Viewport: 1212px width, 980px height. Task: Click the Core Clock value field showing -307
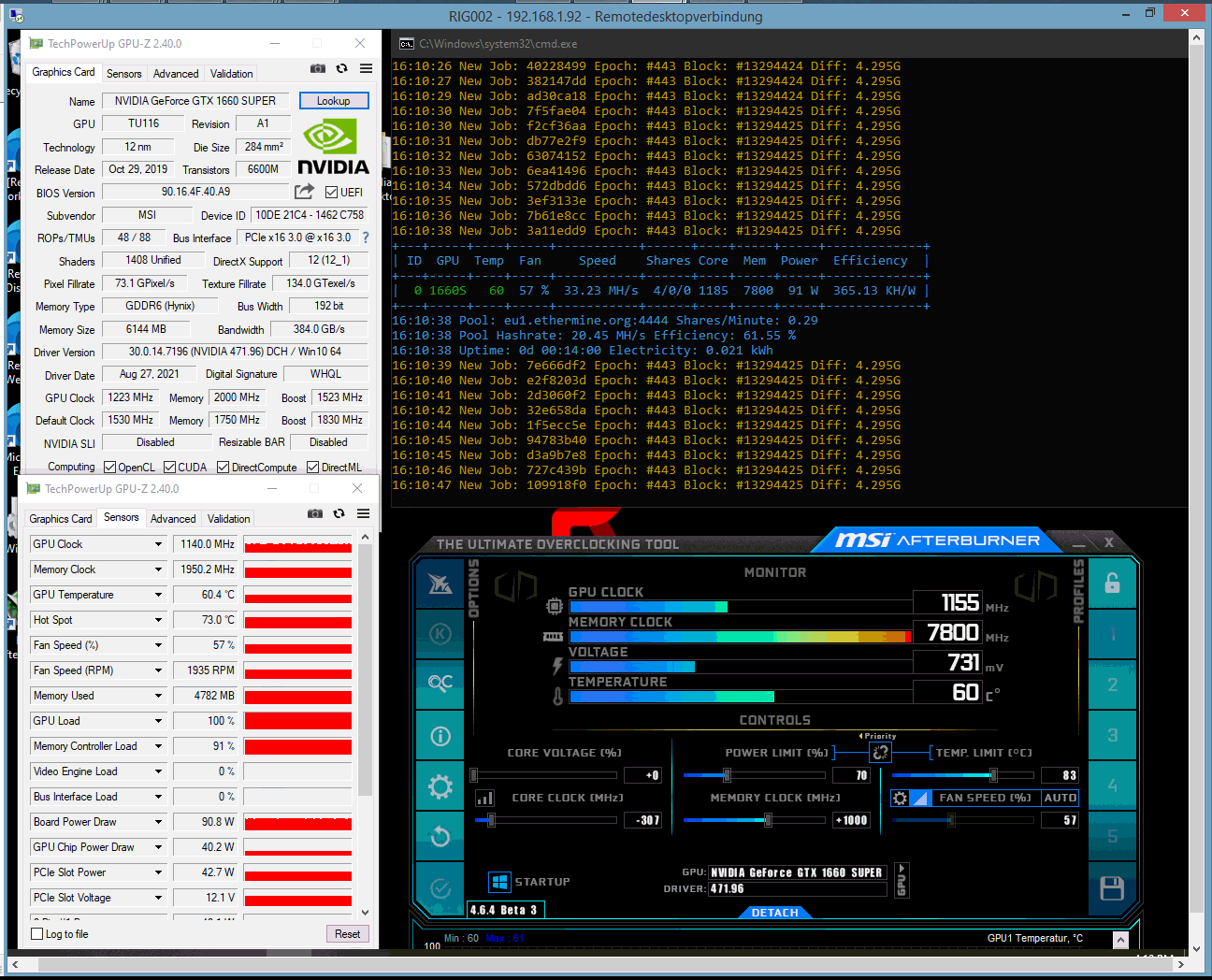(642, 820)
